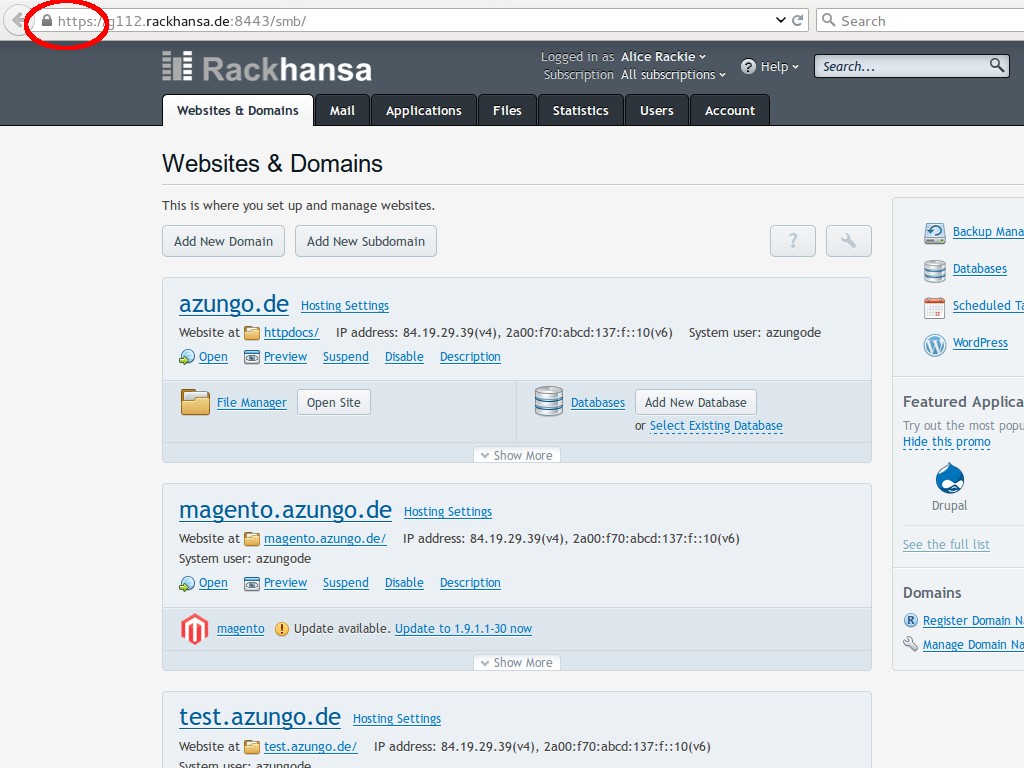Click Select Existing Database link
This screenshot has width=1024, height=768.
[x=716, y=426]
